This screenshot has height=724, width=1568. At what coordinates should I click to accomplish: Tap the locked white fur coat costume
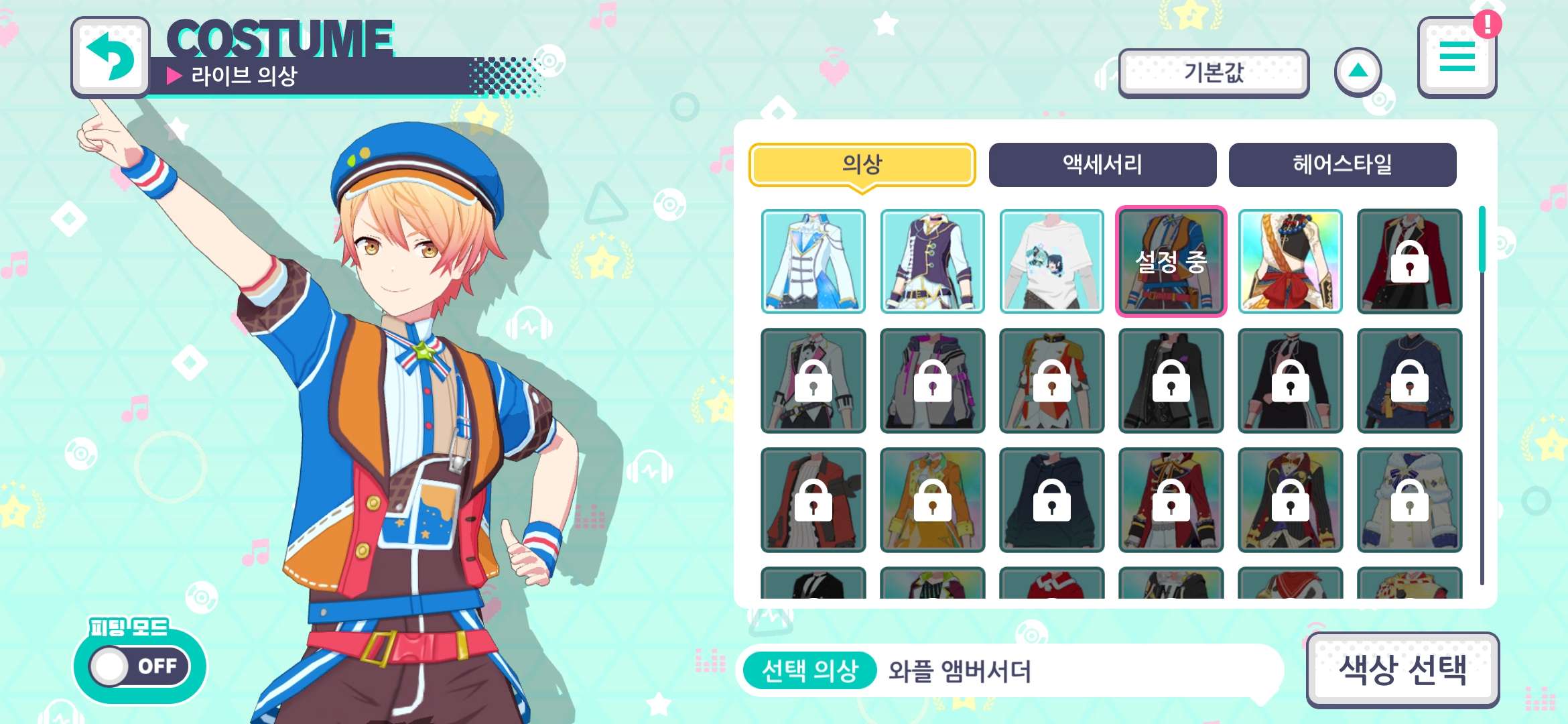click(1410, 500)
